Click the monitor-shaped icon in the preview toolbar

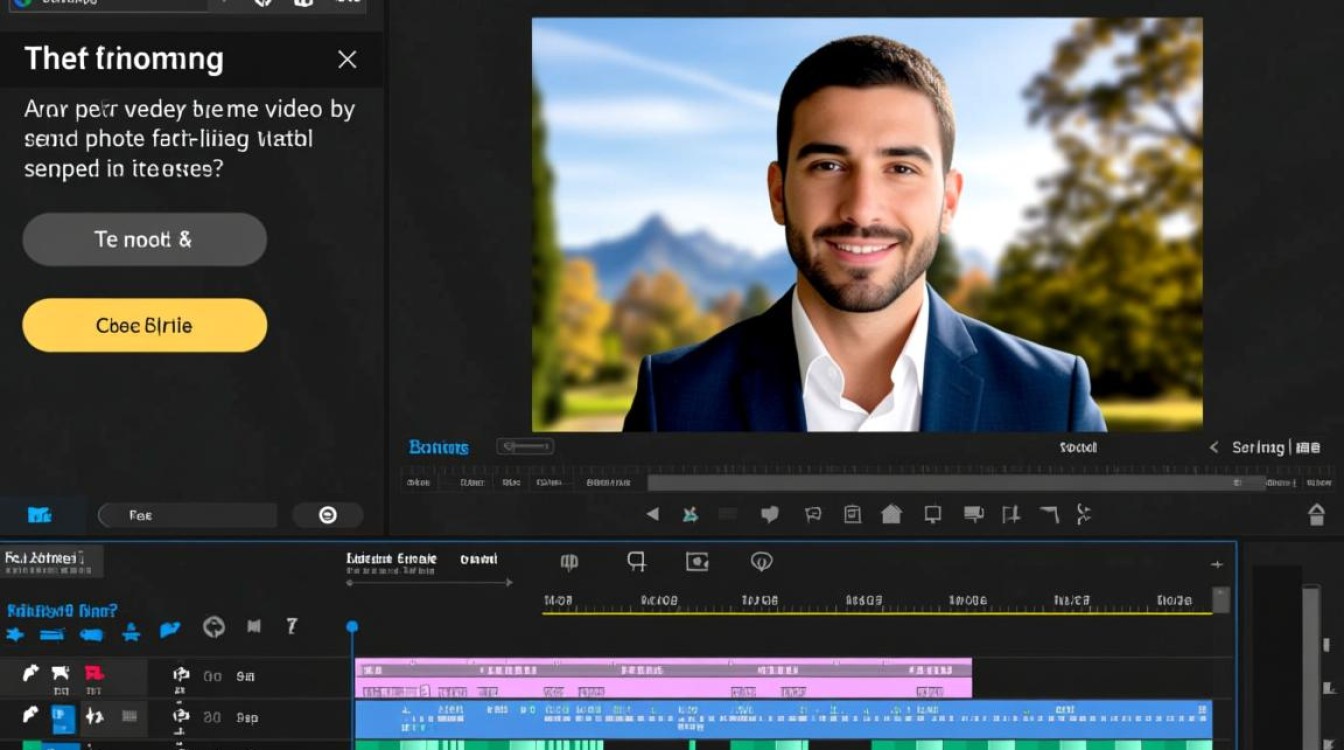click(933, 514)
